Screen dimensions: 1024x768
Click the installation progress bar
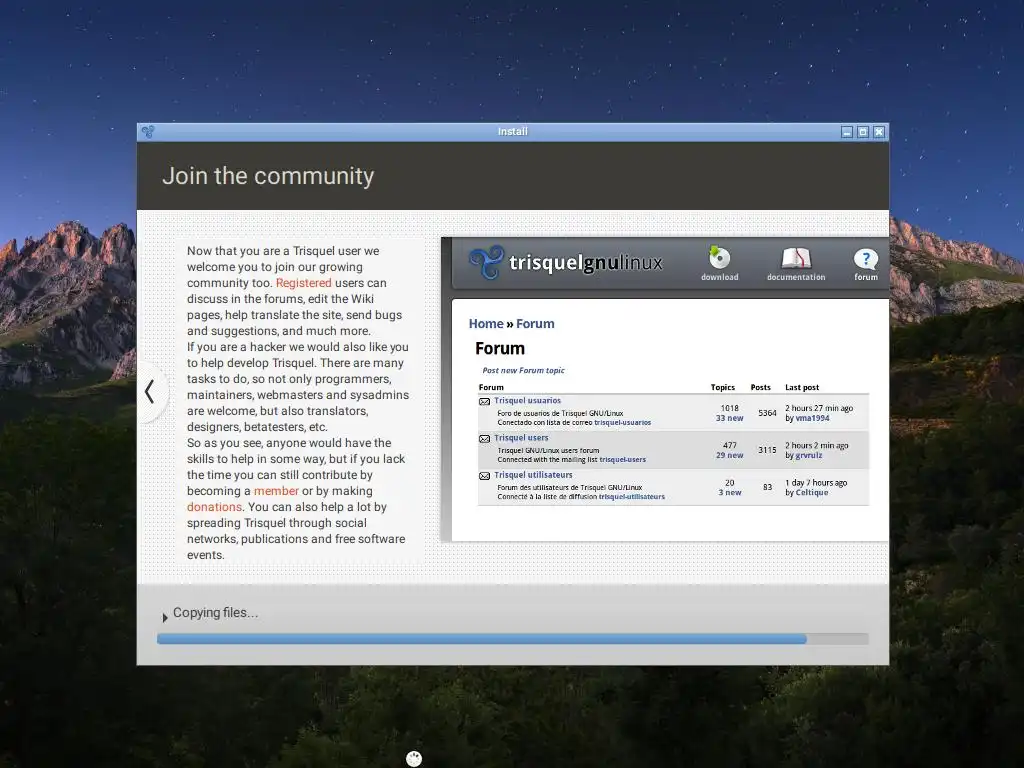click(x=513, y=639)
